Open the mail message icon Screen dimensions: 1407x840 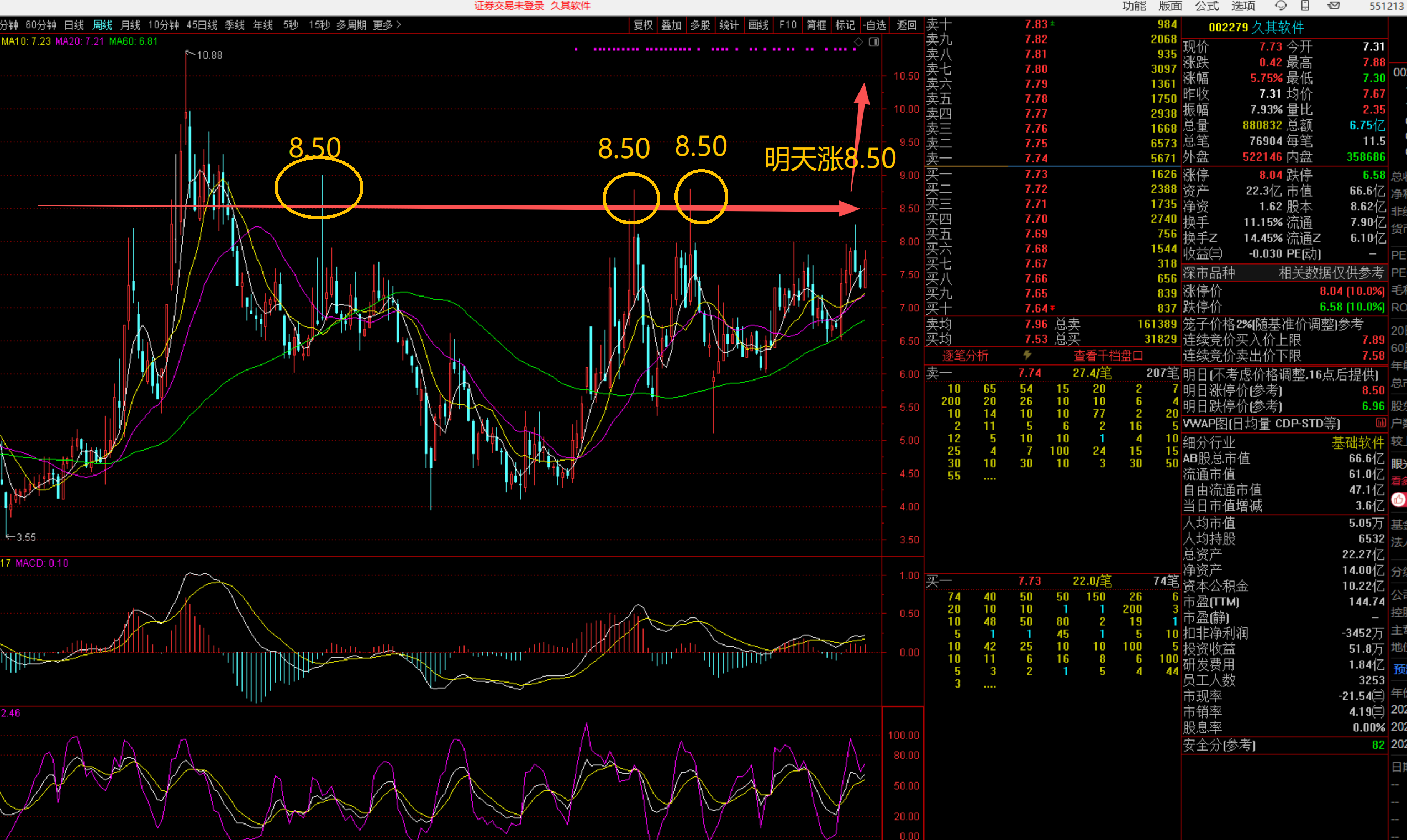1334,6
